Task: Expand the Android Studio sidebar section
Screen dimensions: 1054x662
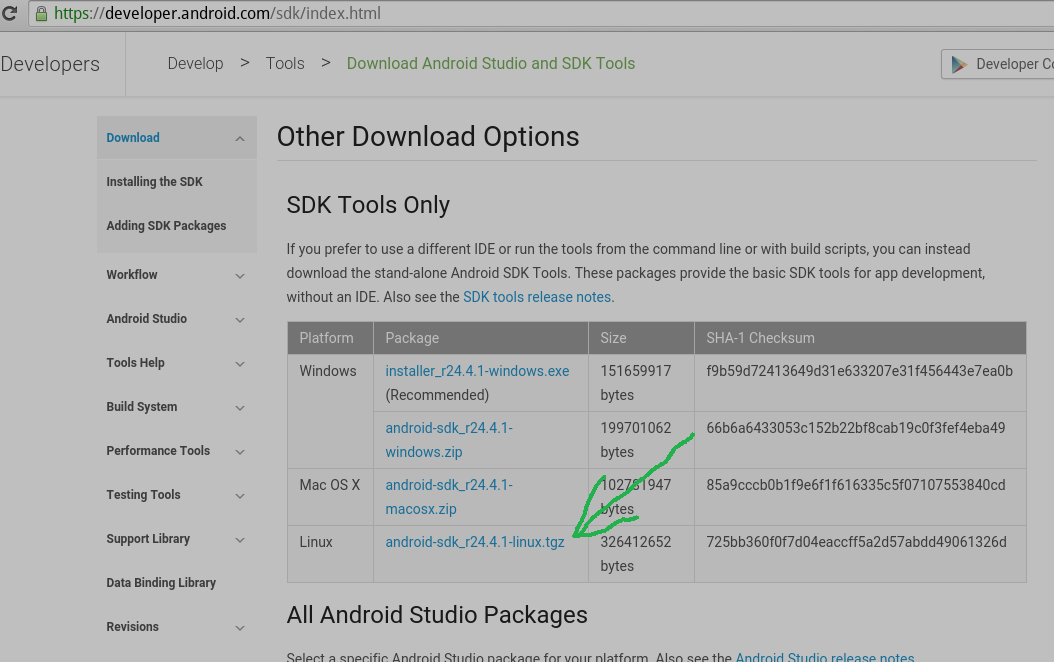Action: (x=240, y=320)
